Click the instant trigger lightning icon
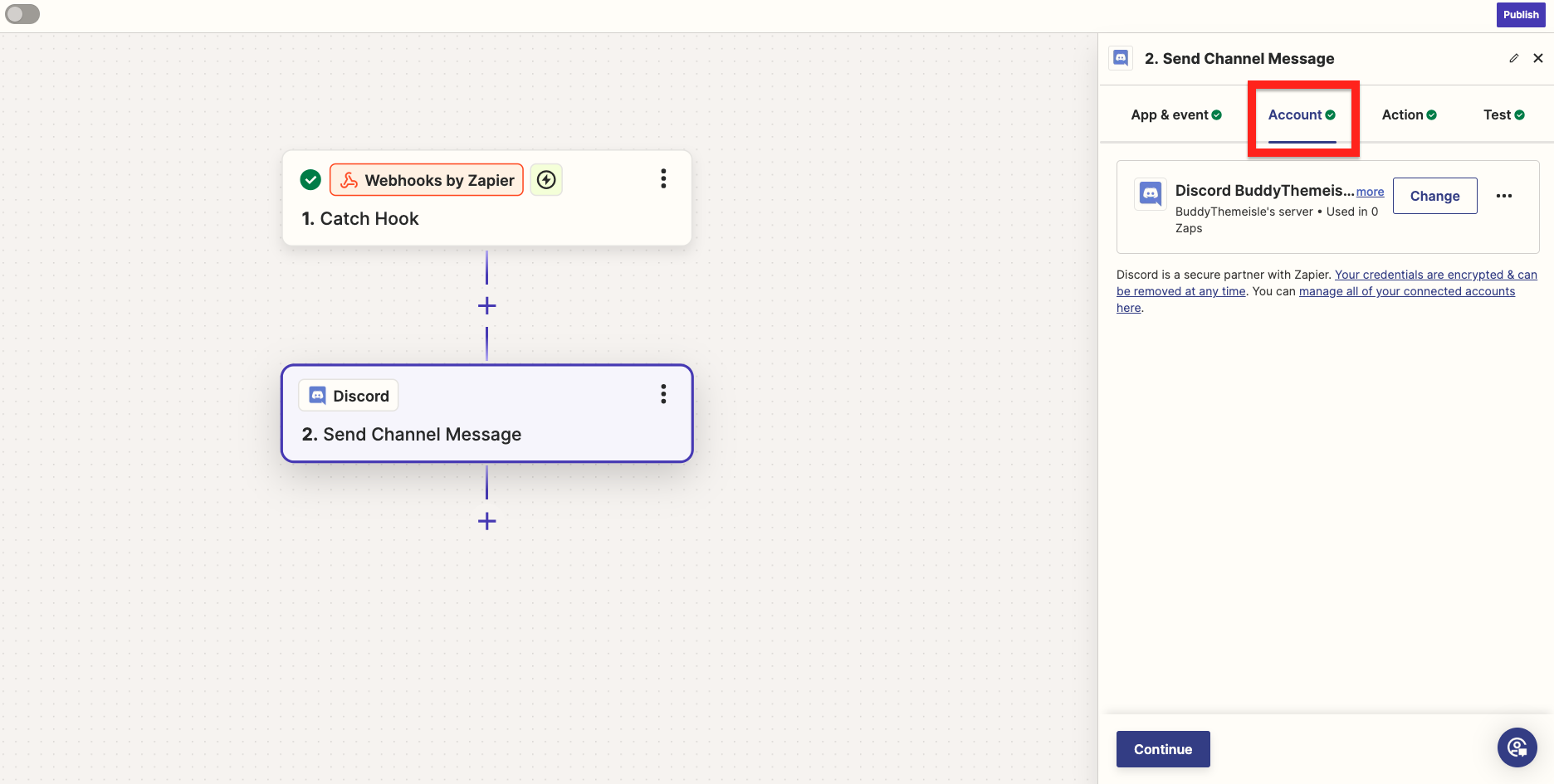The width and height of the screenshot is (1554, 784). [546, 179]
